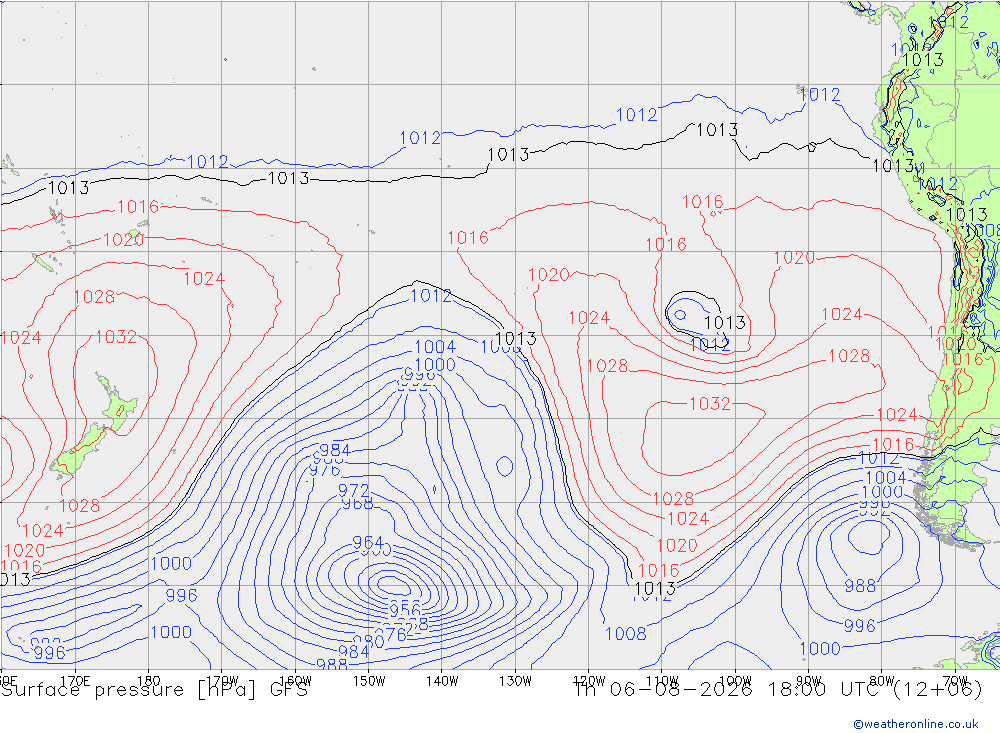The width and height of the screenshot is (1000, 733).
Task: Click the 120W longitude label
Action: [x=589, y=681]
